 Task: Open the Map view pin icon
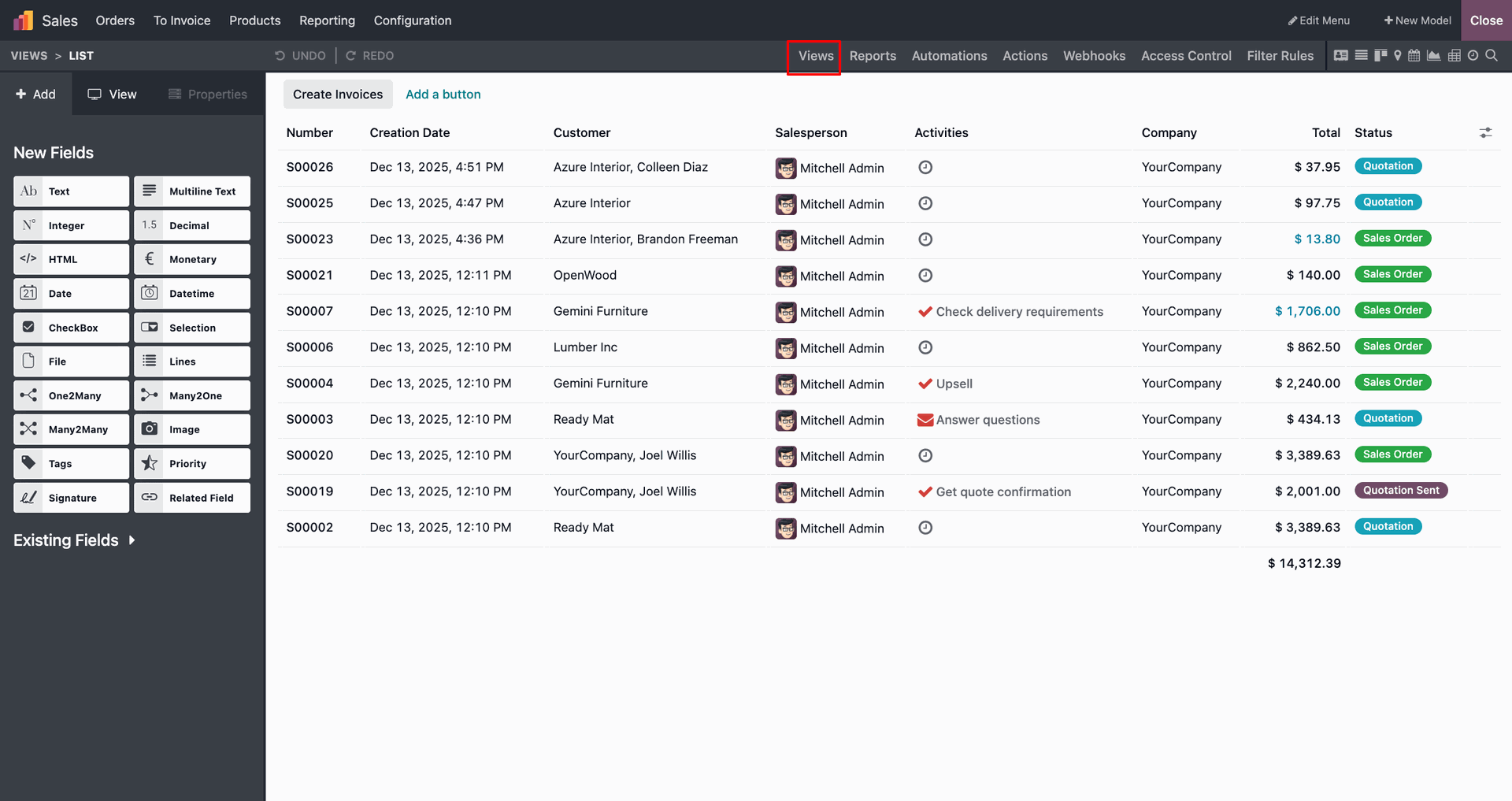coord(1398,55)
